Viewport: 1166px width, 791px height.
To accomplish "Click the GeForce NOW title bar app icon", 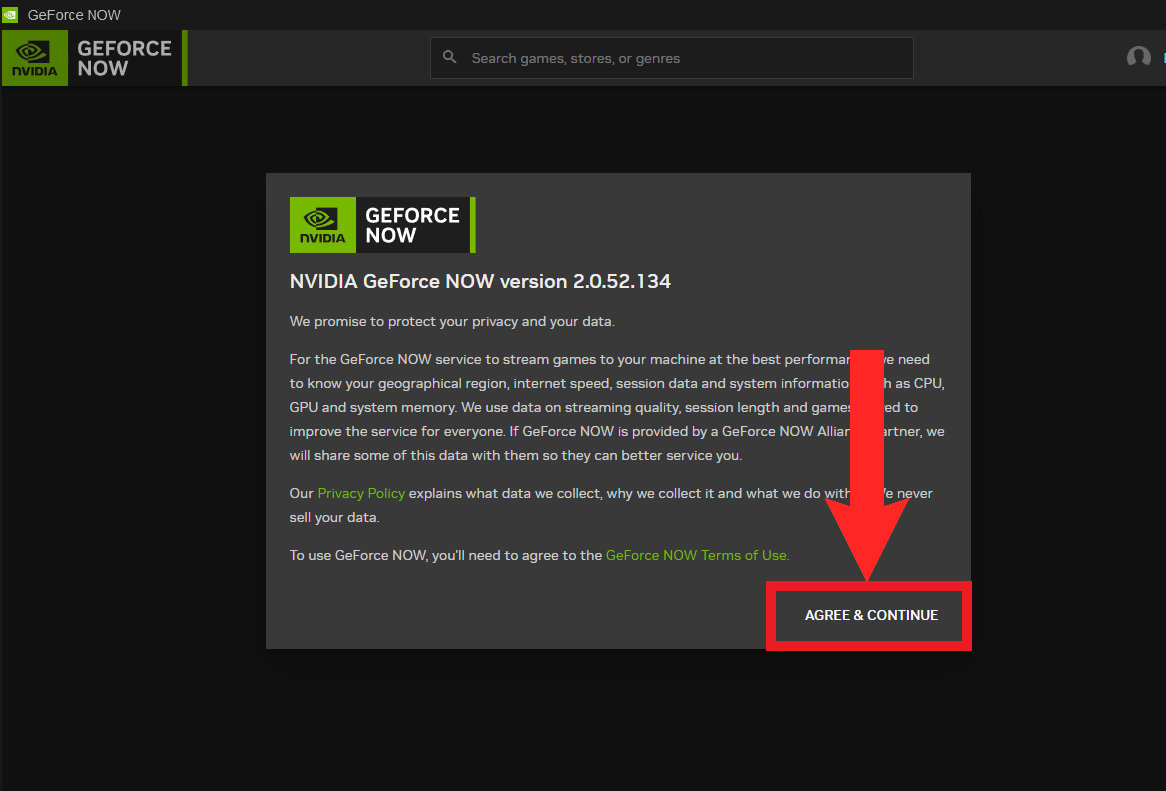I will point(10,15).
